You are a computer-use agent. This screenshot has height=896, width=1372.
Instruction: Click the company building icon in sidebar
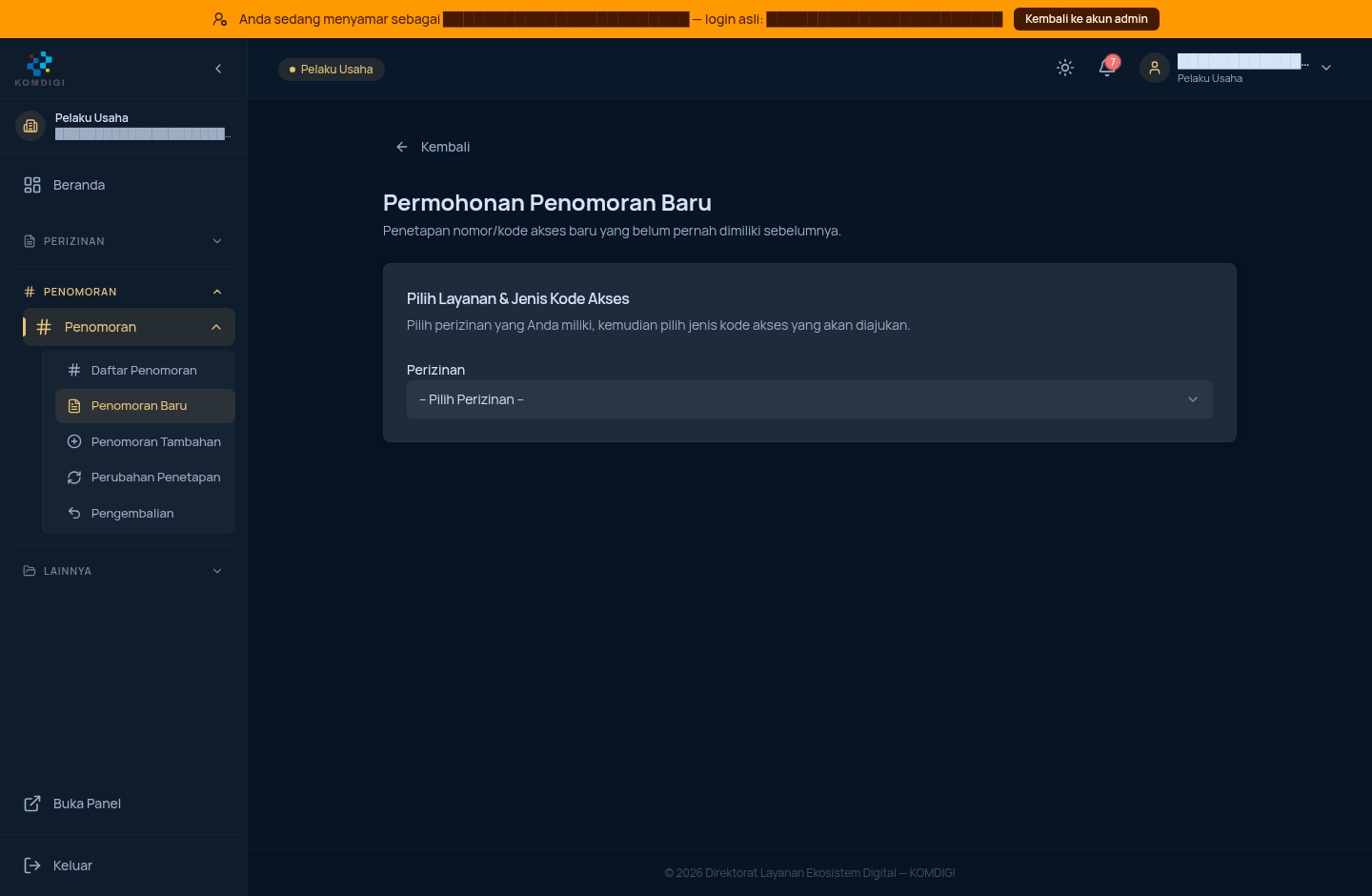pyautogui.click(x=30, y=126)
